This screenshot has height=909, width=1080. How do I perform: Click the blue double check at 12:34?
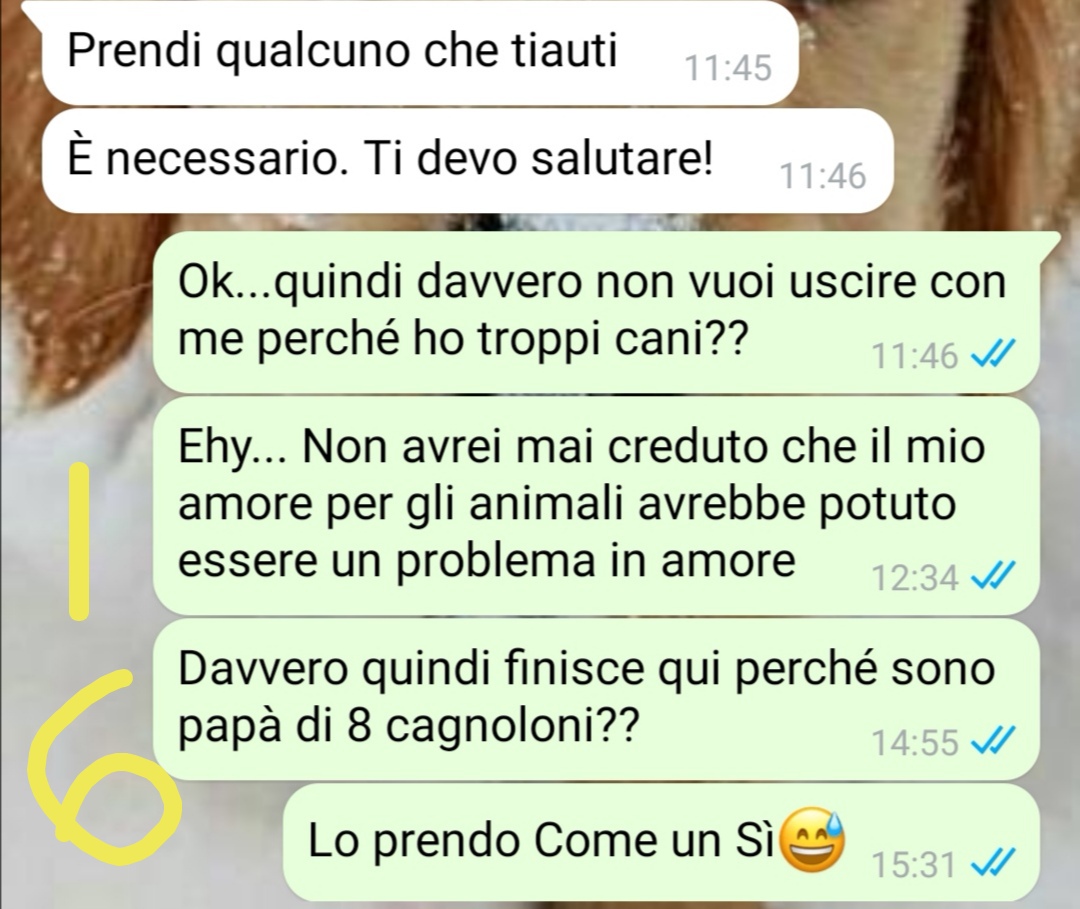(x=993, y=576)
